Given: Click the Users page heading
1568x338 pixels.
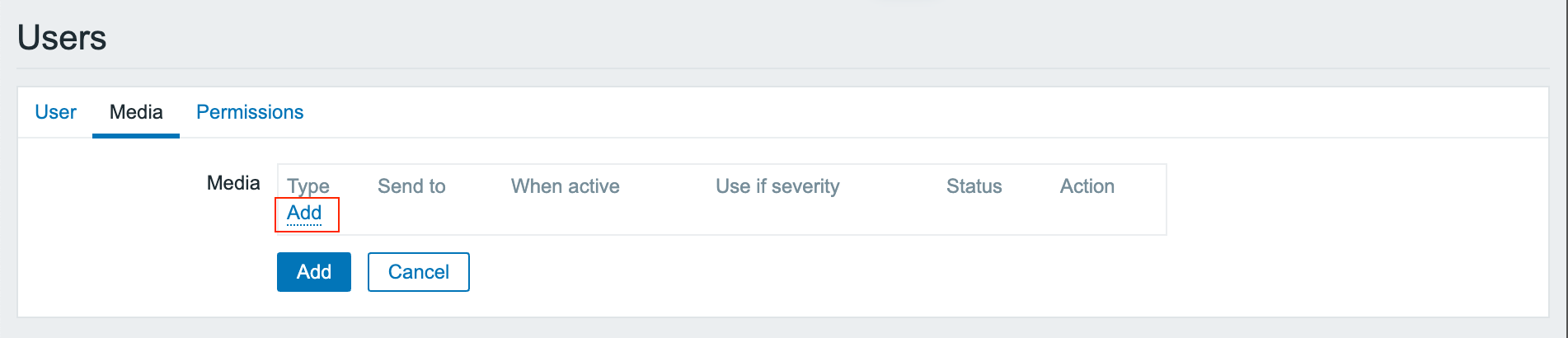Looking at the screenshot, I should click(x=62, y=38).
